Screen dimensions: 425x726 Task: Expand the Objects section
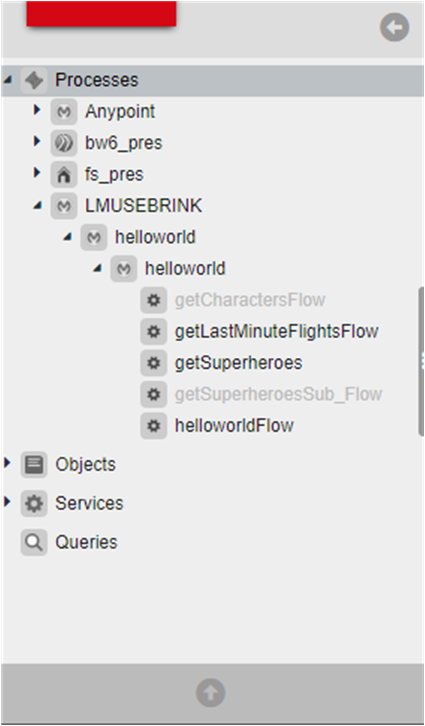(6, 462)
